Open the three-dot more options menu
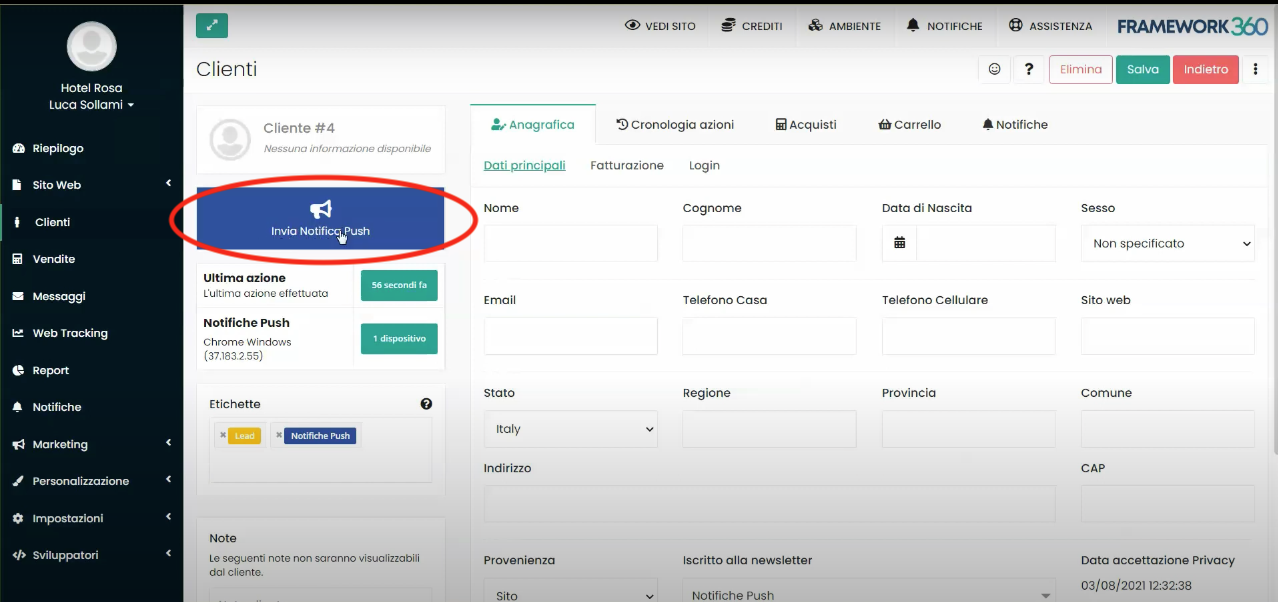This screenshot has height=602, width=1278. tap(1255, 69)
